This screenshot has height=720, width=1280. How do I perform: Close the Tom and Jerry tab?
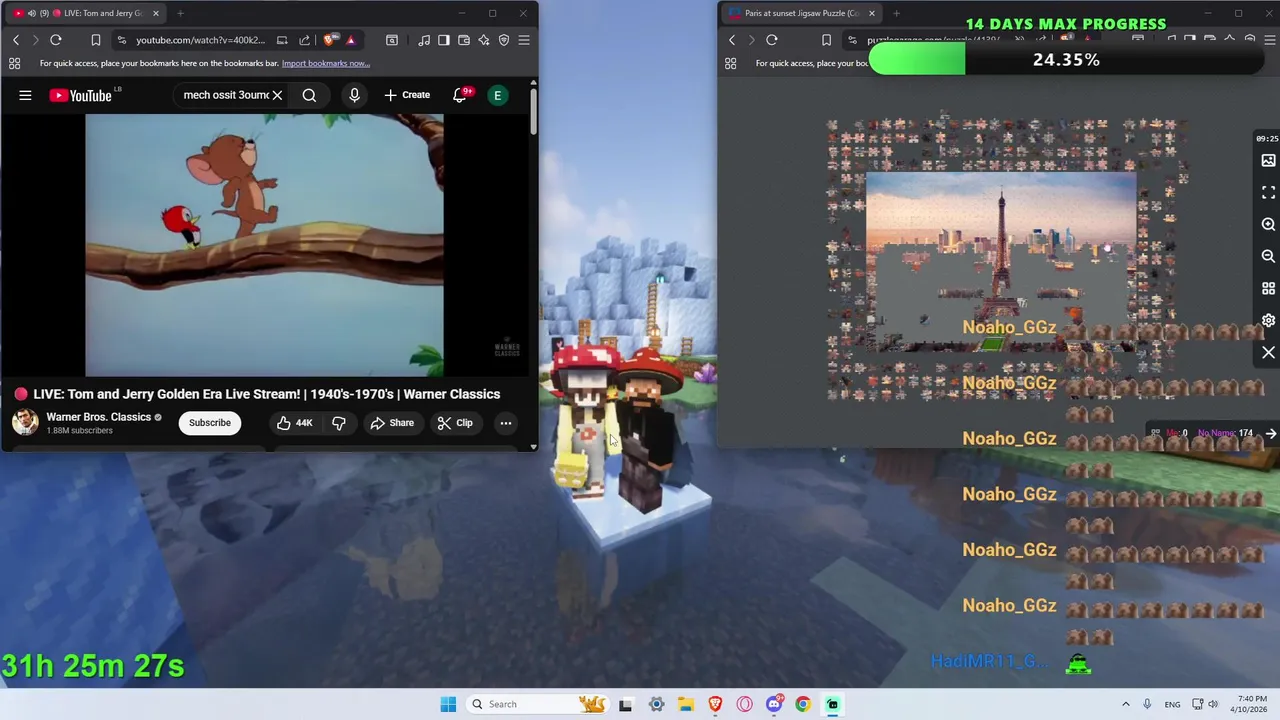pyautogui.click(x=156, y=13)
